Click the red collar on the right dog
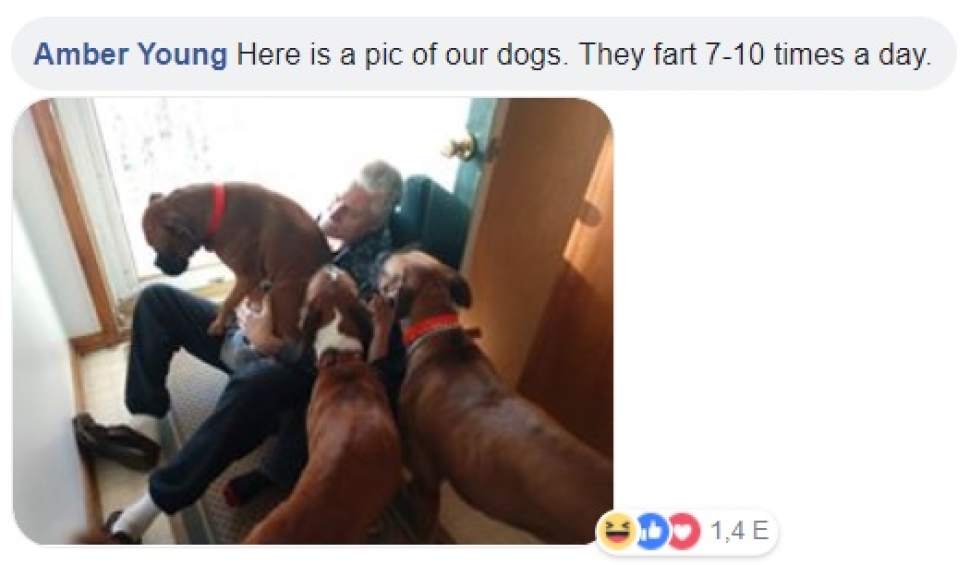Viewport: 970px width, 565px height. click(x=432, y=327)
